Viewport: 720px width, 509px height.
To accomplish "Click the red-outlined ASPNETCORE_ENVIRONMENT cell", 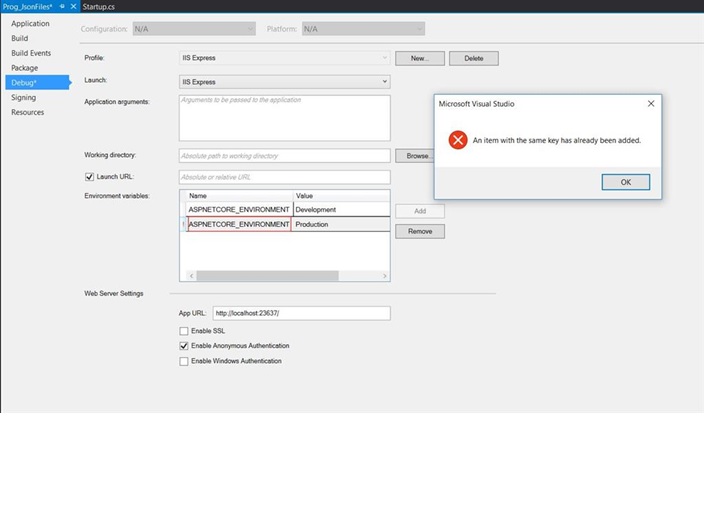I will (239, 224).
